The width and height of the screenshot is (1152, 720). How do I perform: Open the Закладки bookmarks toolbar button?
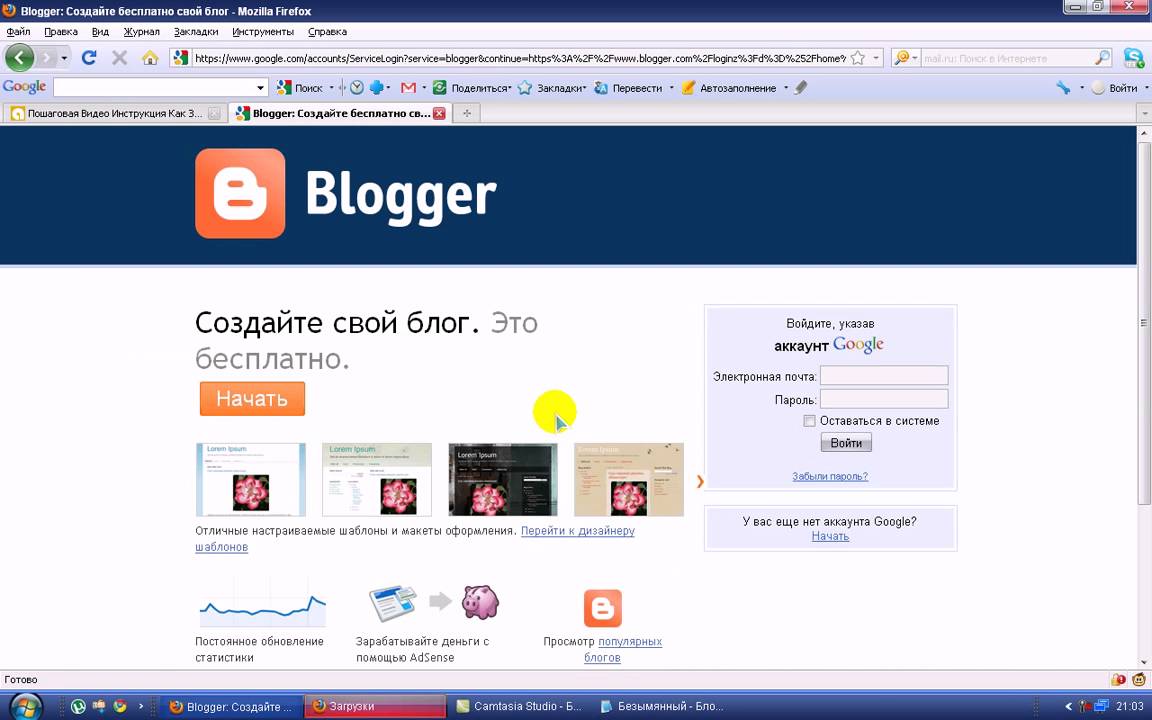(x=551, y=87)
